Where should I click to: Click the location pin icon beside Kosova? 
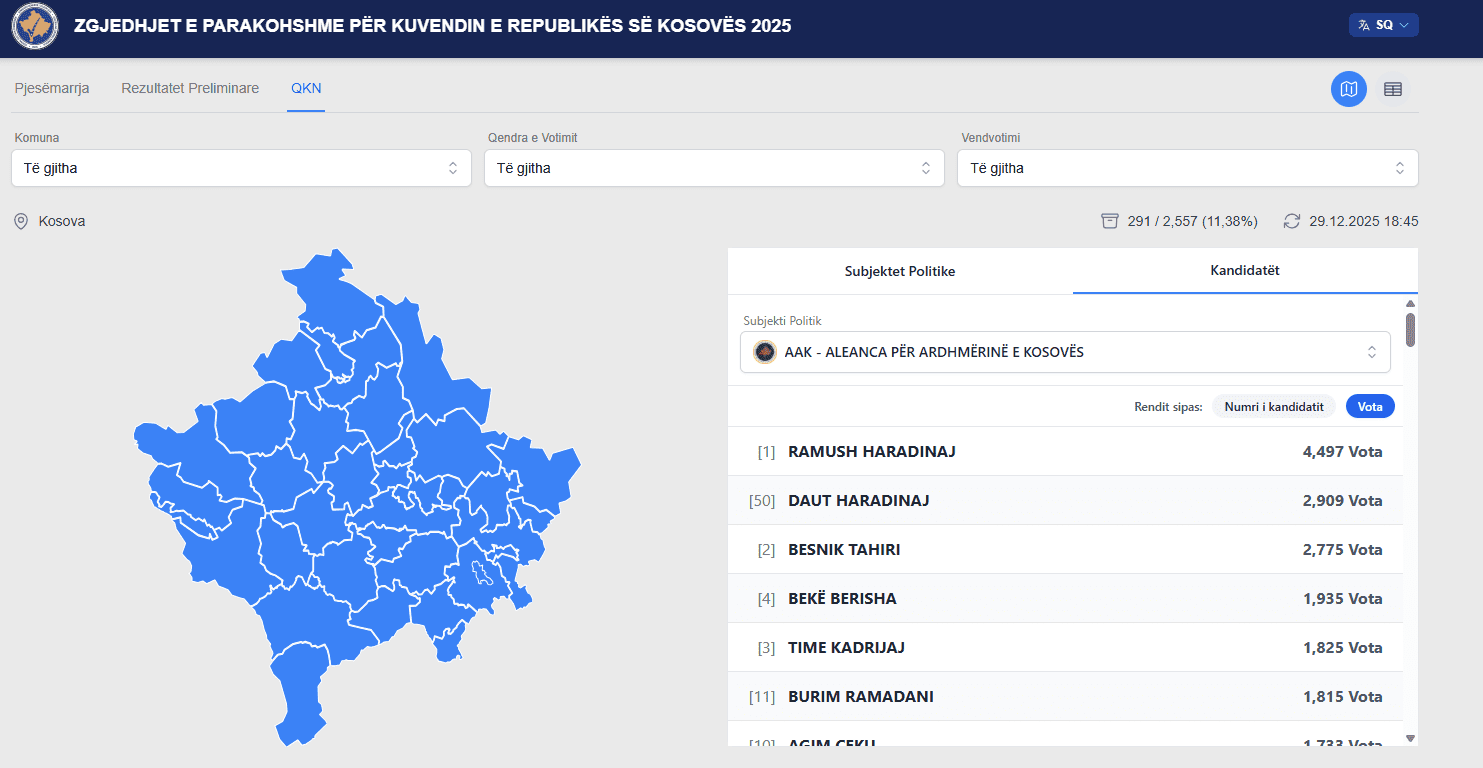[21, 221]
